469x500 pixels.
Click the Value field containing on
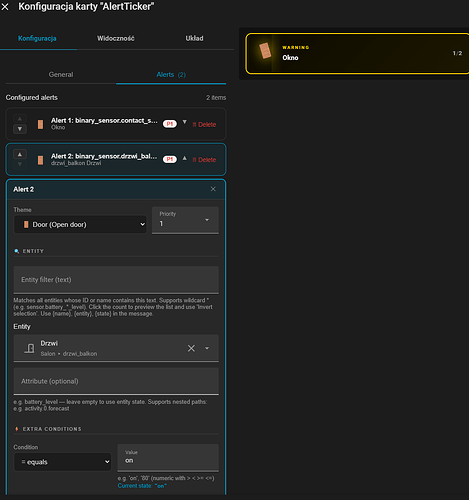click(168, 458)
